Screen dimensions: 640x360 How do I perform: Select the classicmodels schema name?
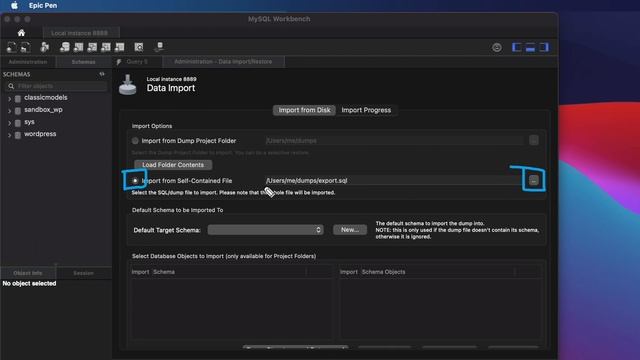46,98
